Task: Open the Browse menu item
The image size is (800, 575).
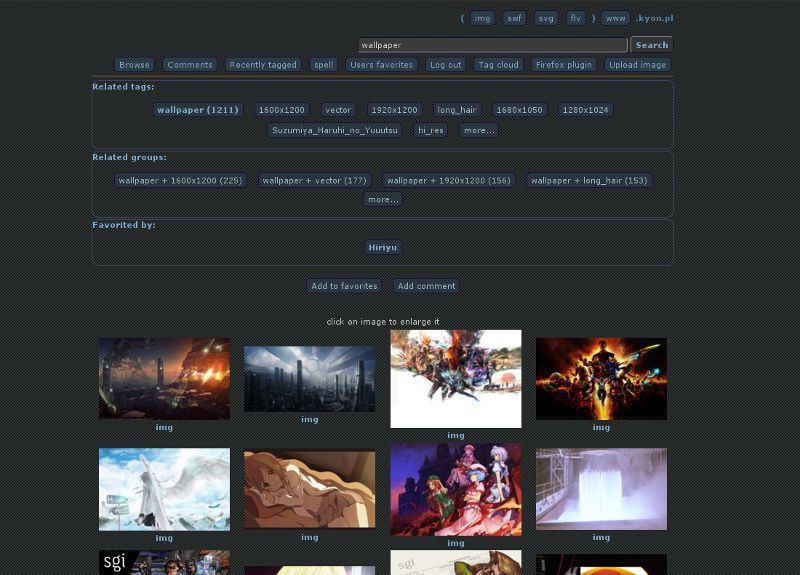Action: tap(134, 65)
